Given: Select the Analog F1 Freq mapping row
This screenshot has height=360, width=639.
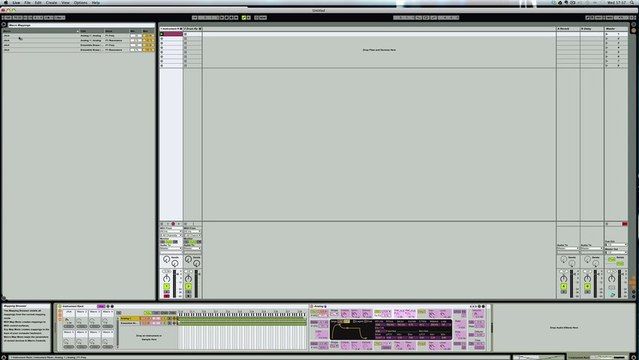Looking at the screenshot, I should [x=79, y=36].
